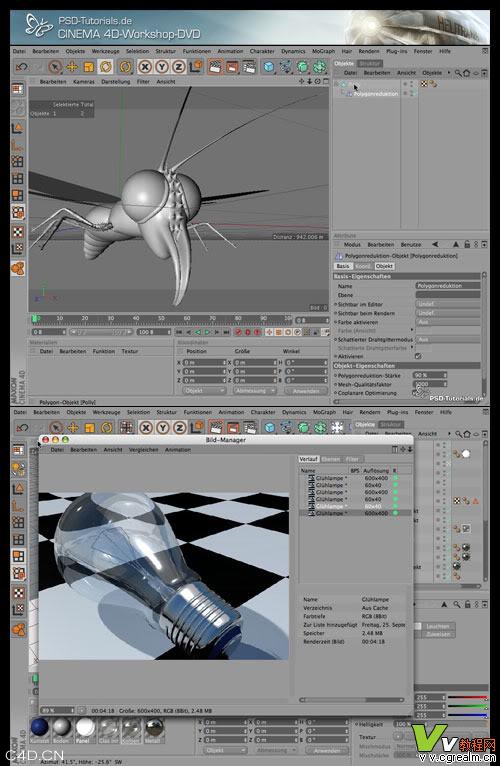The height and width of the screenshot is (766, 500).
Task: Select the Live Selection tool in the mosquito scene toolbar
Action: point(55,66)
